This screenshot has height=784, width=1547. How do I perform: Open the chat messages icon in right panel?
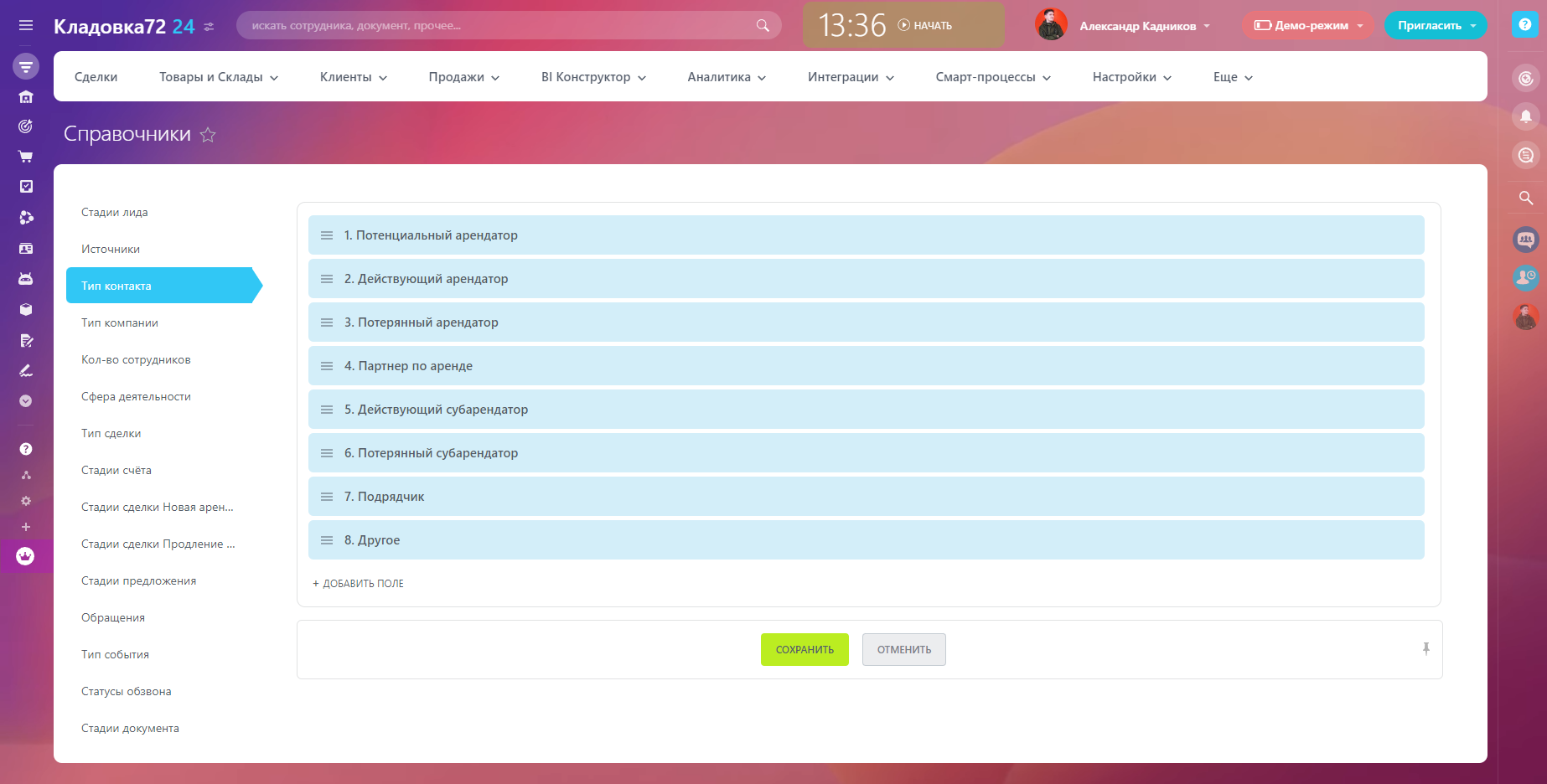[x=1526, y=155]
